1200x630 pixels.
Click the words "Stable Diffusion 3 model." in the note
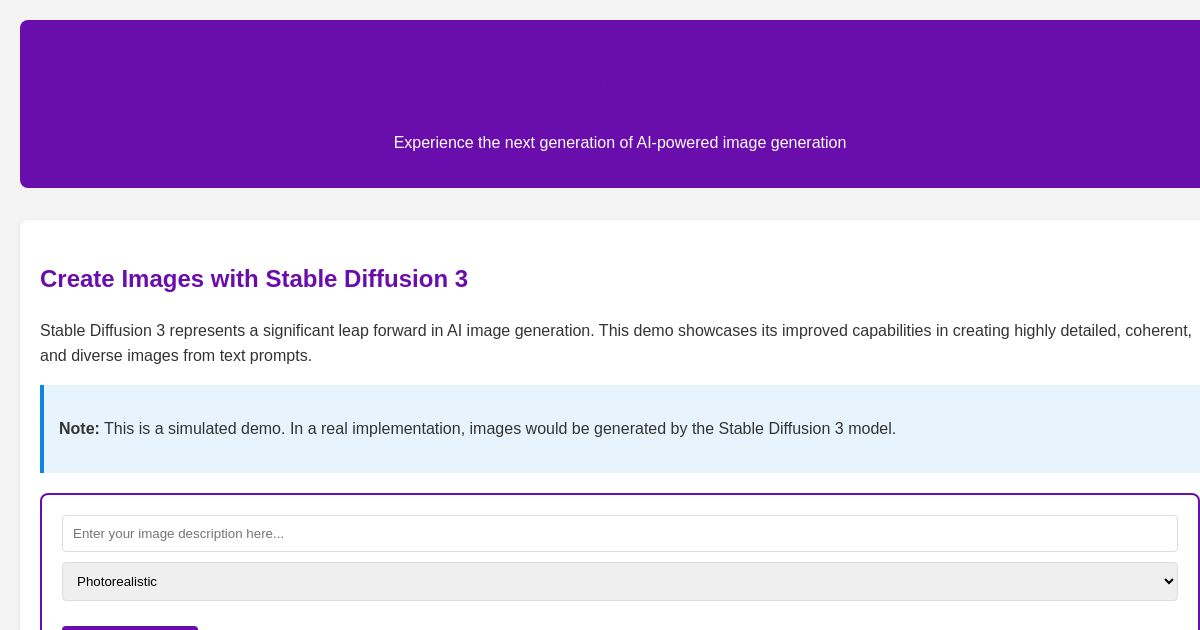point(807,429)
